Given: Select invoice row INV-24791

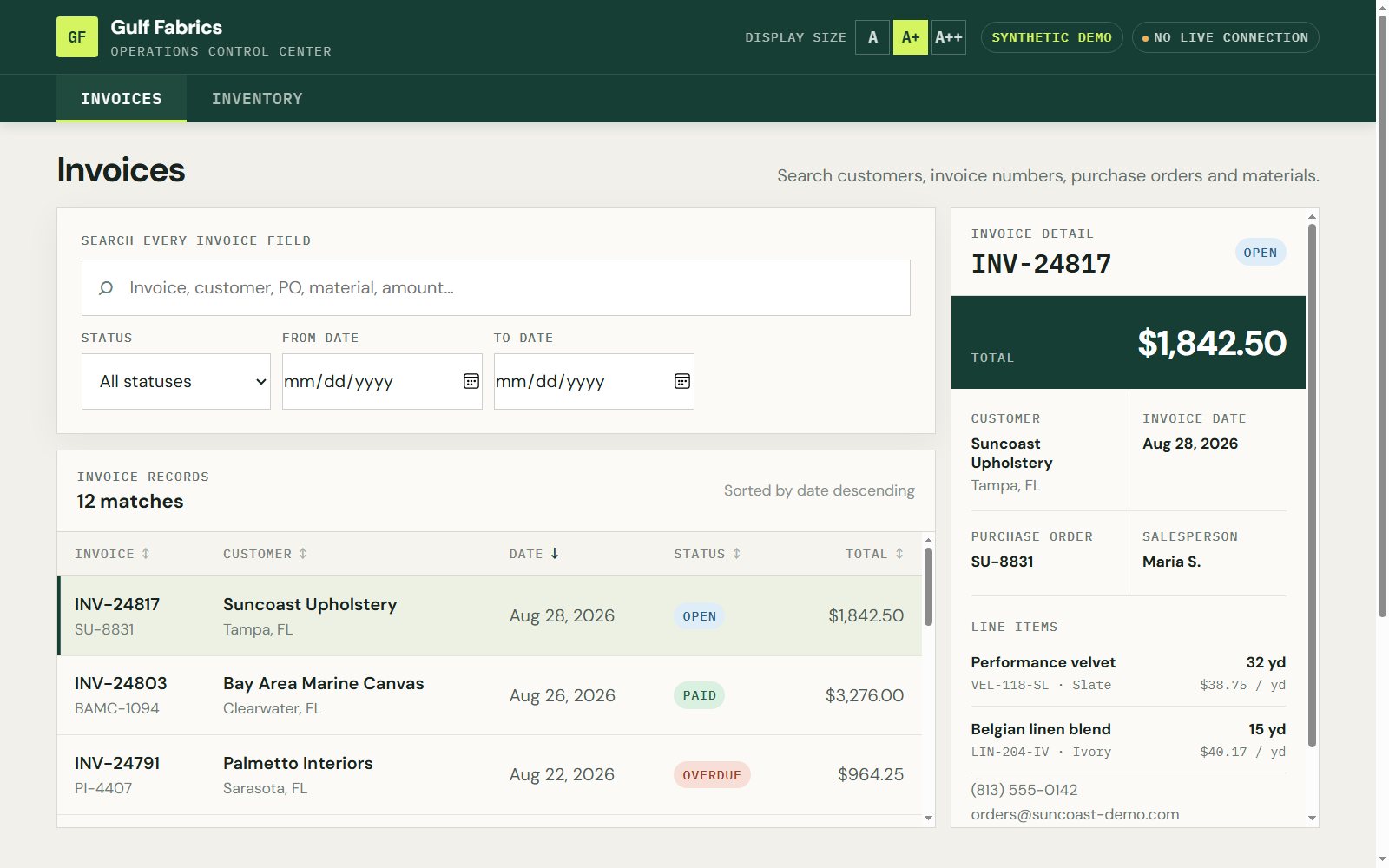Looking at the screenshot, I should (490, 774).
